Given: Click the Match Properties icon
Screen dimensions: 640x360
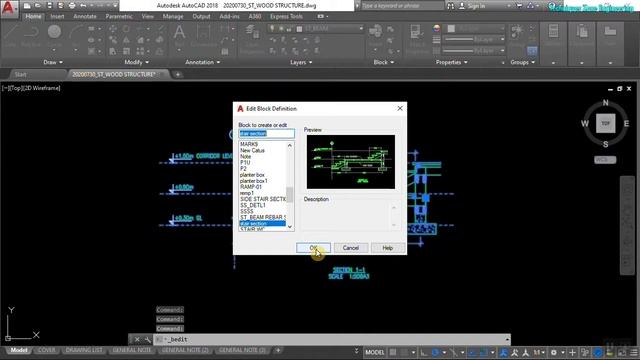Looking at the screenshot, I should [416, 37].
